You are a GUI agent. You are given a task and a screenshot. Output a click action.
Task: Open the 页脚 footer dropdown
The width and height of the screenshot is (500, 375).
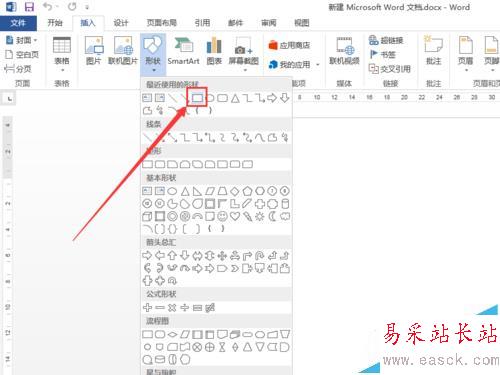[491, 55]
